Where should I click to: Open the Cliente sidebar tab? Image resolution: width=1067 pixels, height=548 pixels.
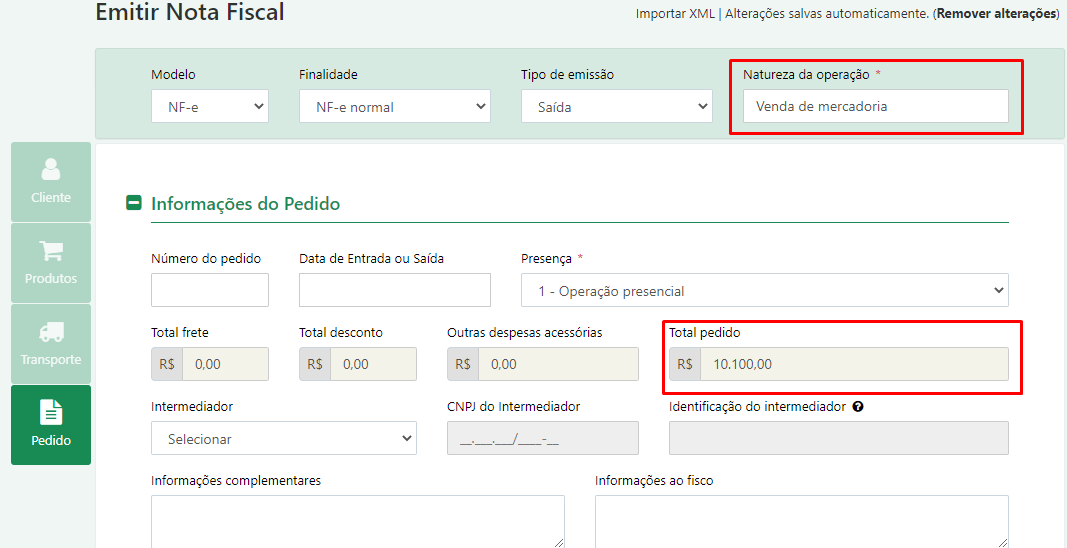[51, 182]
